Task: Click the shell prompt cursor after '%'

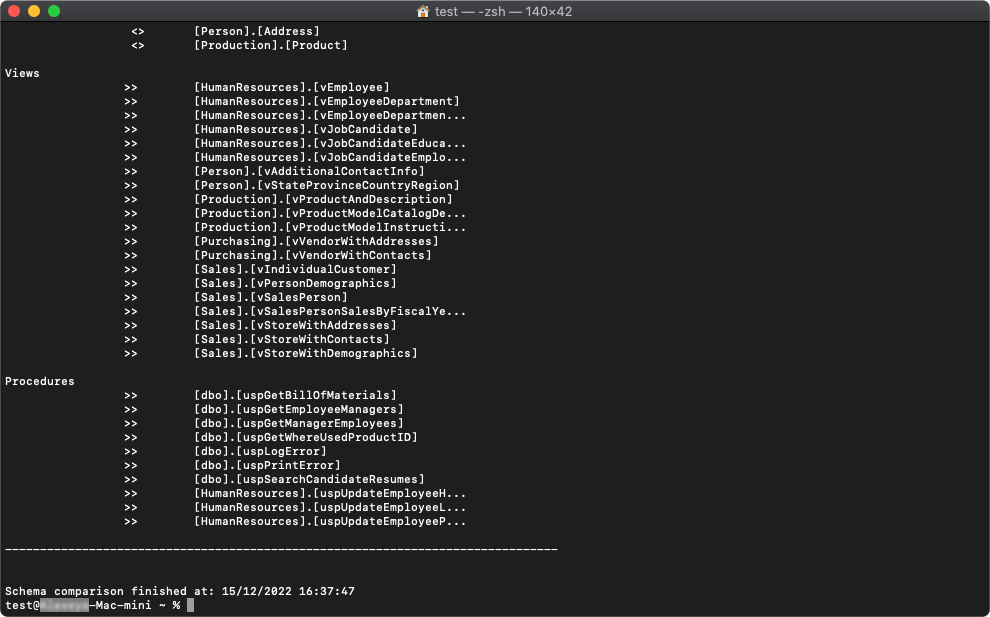Action: coord(190,605)
